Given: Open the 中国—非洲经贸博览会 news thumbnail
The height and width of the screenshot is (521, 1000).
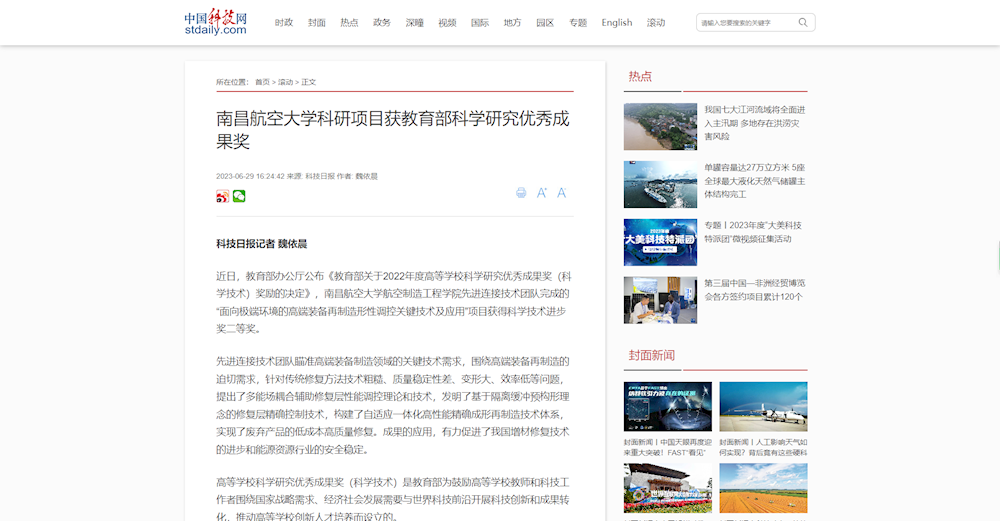Looking at the screenshot, I should (660, 300).
